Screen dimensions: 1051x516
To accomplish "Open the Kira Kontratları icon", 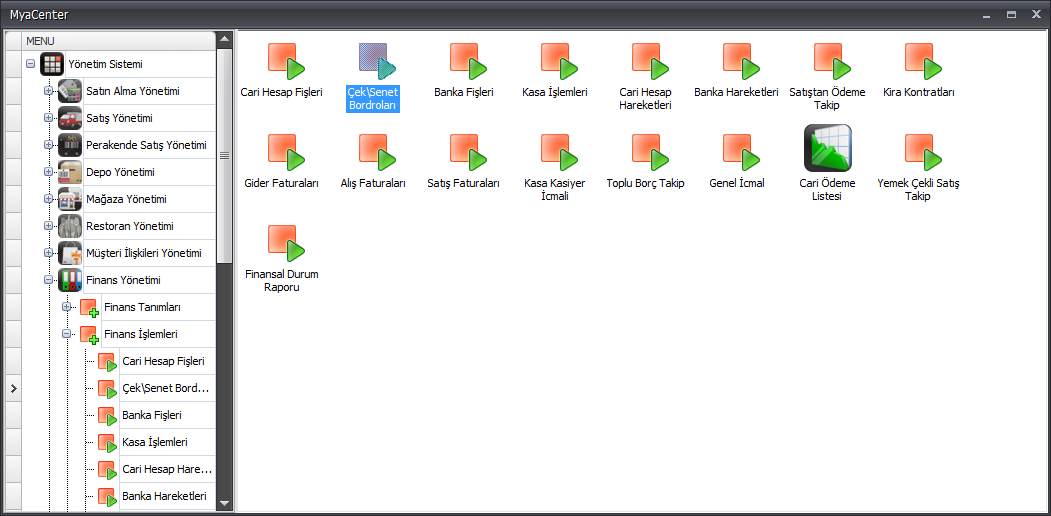I will pos(924,61).
